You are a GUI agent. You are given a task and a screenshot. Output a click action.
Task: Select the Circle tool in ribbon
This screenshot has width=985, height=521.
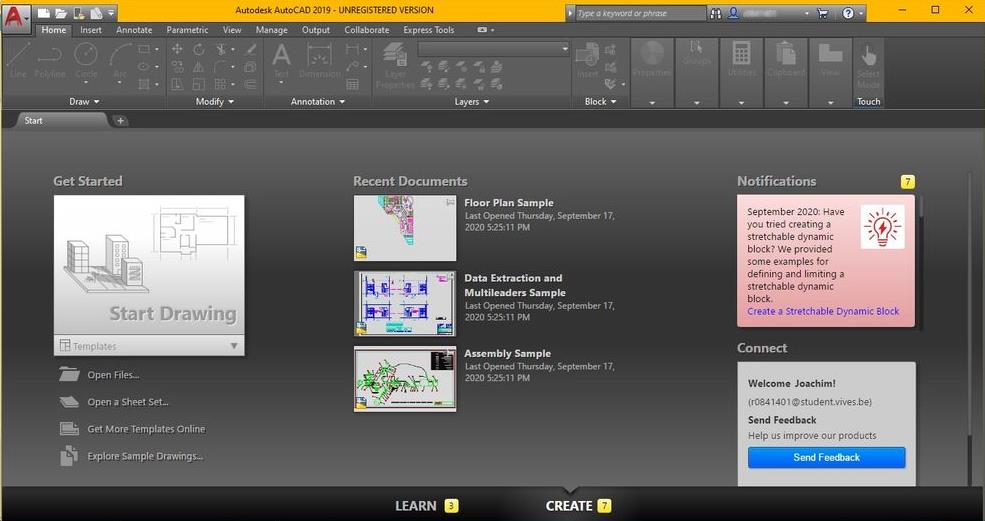click(x=86, y=58)
